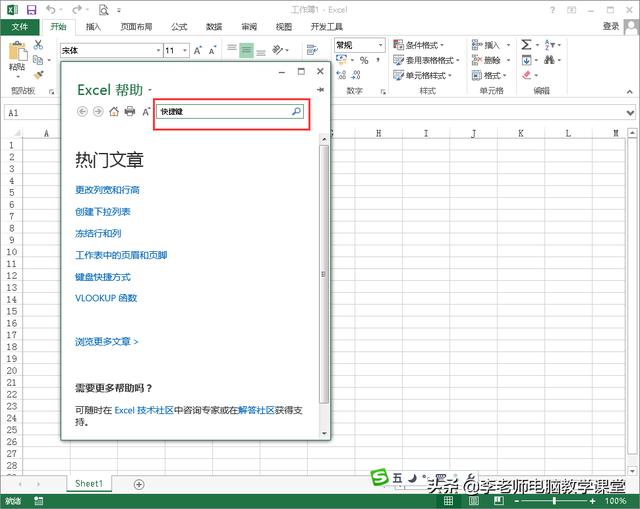The width and height of the screenshot is (640, 509).
Task: Switch to the Data tab
Action: pyautogui.click(x=214, y=27)
